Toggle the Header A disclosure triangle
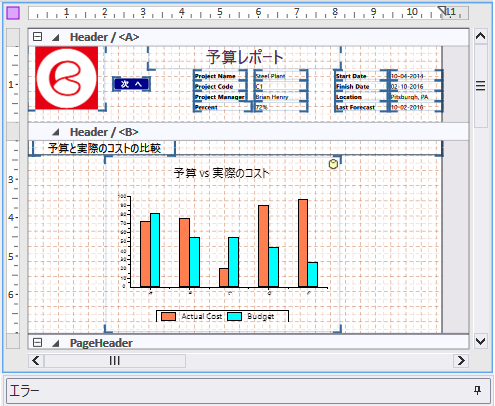Viewport: 495px width, 406px height. [56, 38]
